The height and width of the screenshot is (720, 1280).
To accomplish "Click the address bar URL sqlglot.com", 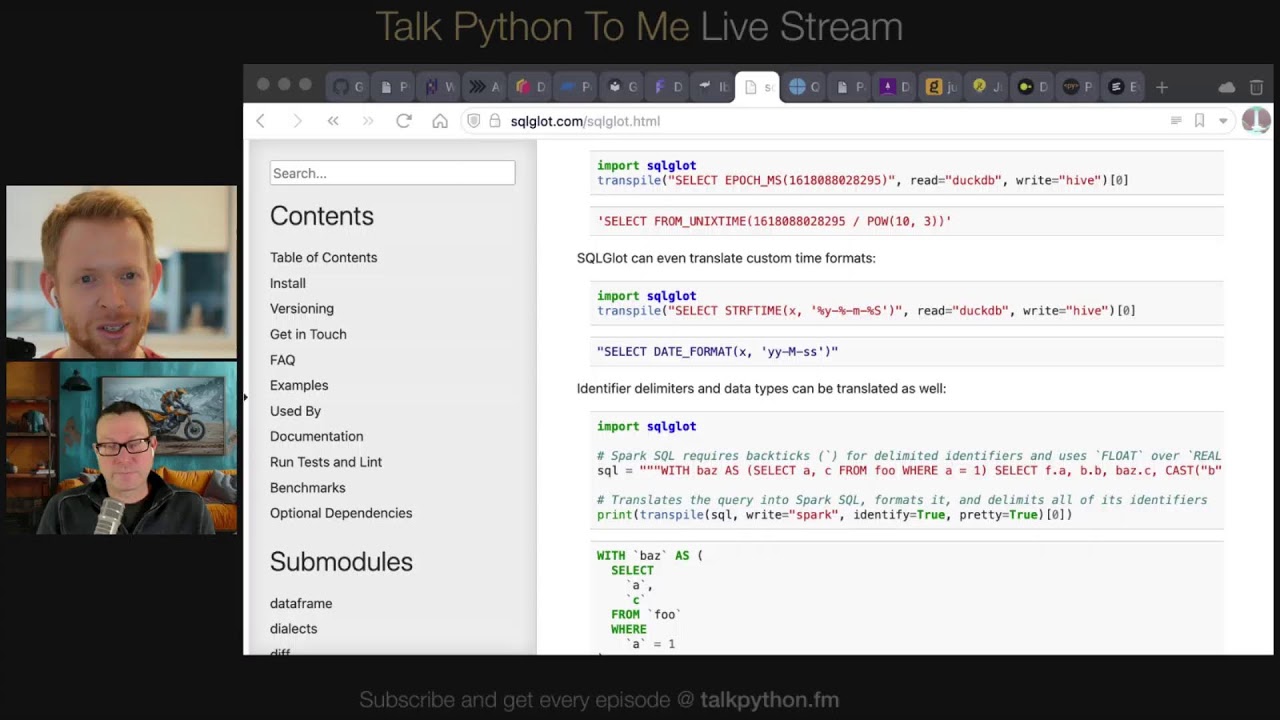I will [x=585, y=121].
